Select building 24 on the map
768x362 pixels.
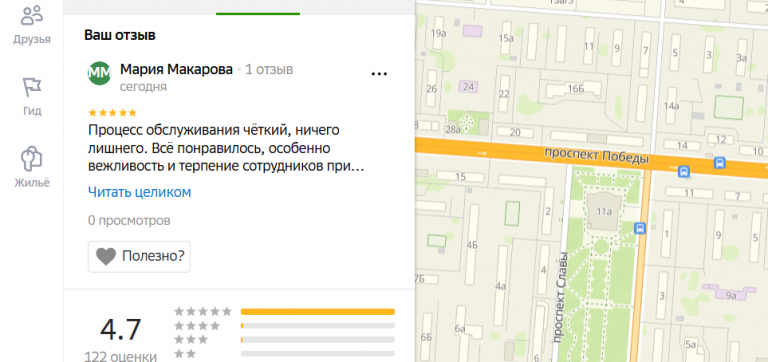(x=469, y=87)
